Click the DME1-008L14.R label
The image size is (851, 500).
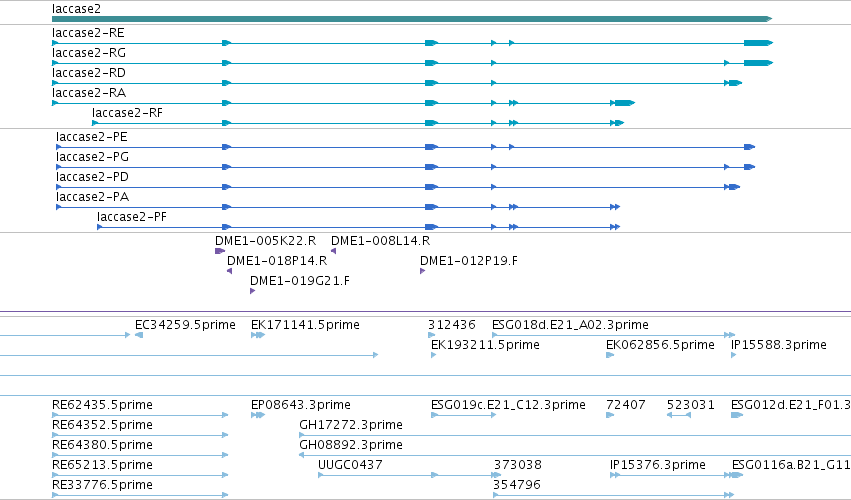(380, 241)
